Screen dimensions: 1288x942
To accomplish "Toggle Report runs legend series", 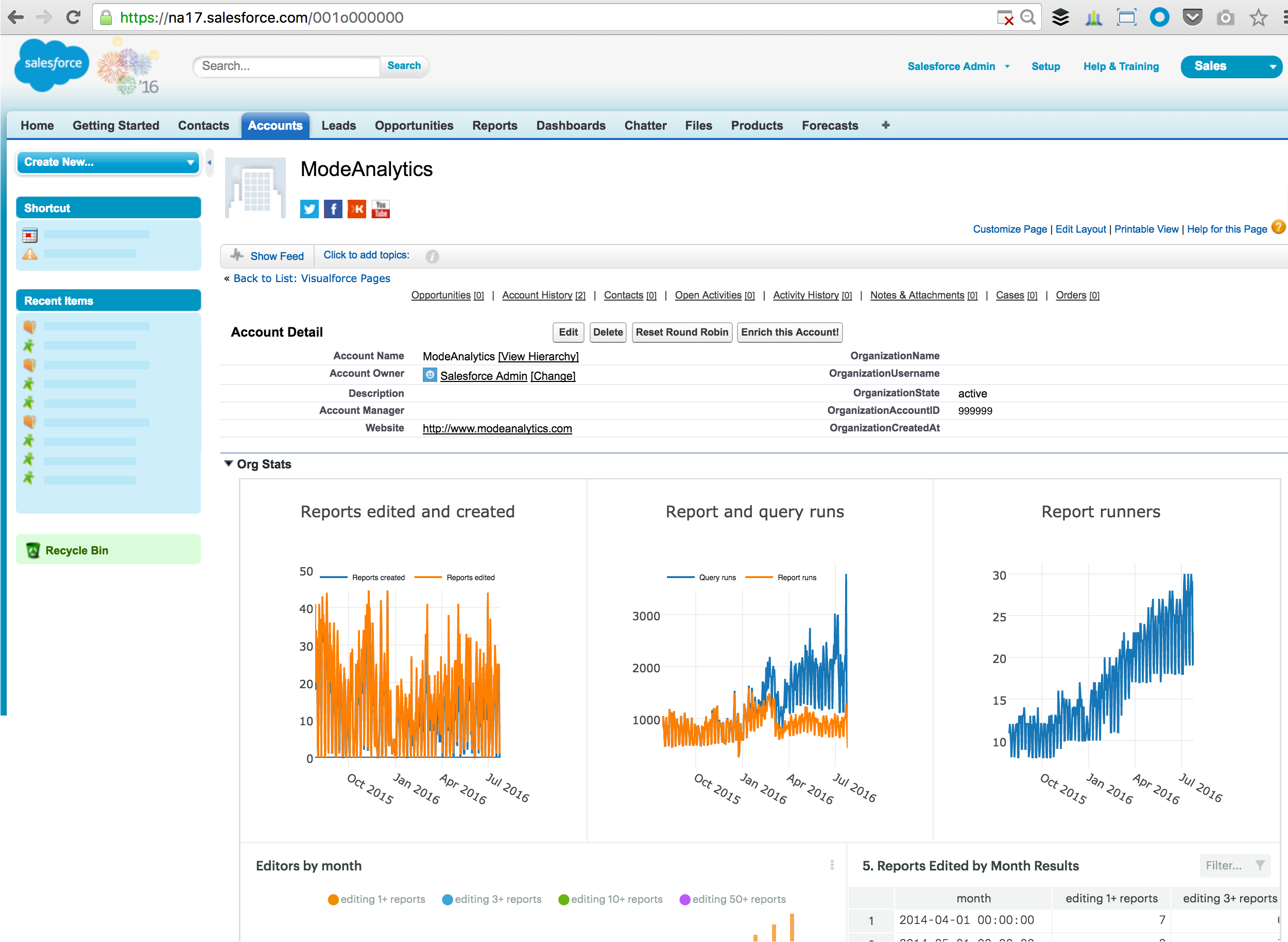I will (781, 578).
